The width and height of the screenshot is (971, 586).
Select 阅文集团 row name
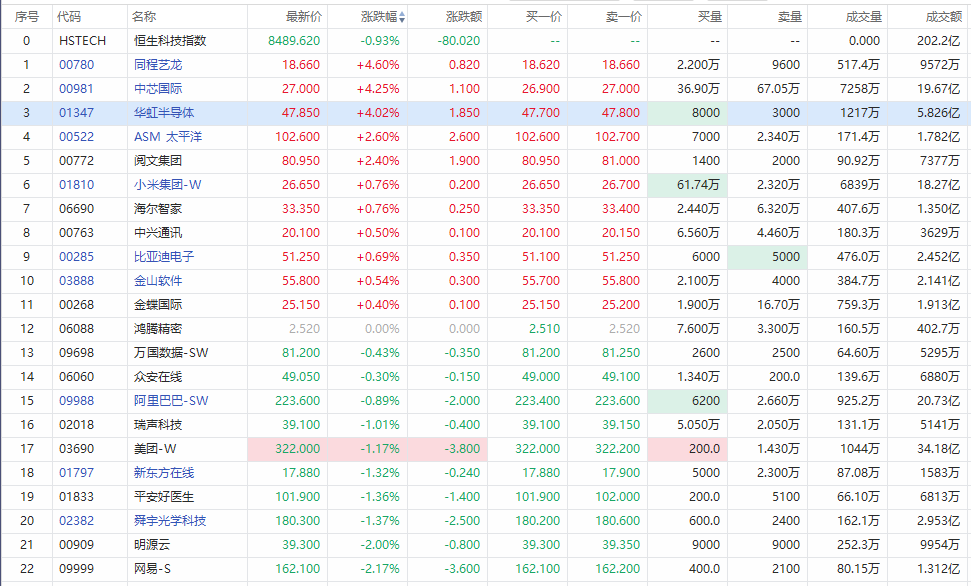(x=158, y=161)
